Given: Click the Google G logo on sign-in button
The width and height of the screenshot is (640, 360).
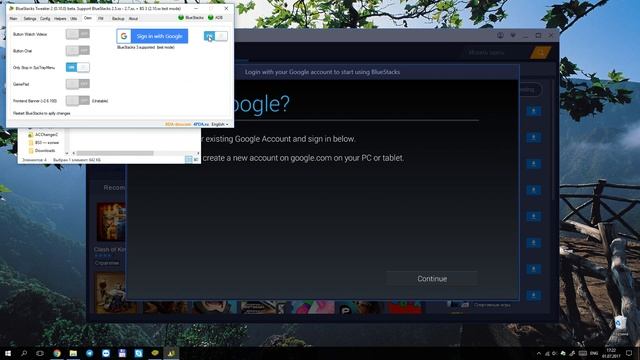Looking at the screenshot, I should pyautogui.click(x=124, y=36).
